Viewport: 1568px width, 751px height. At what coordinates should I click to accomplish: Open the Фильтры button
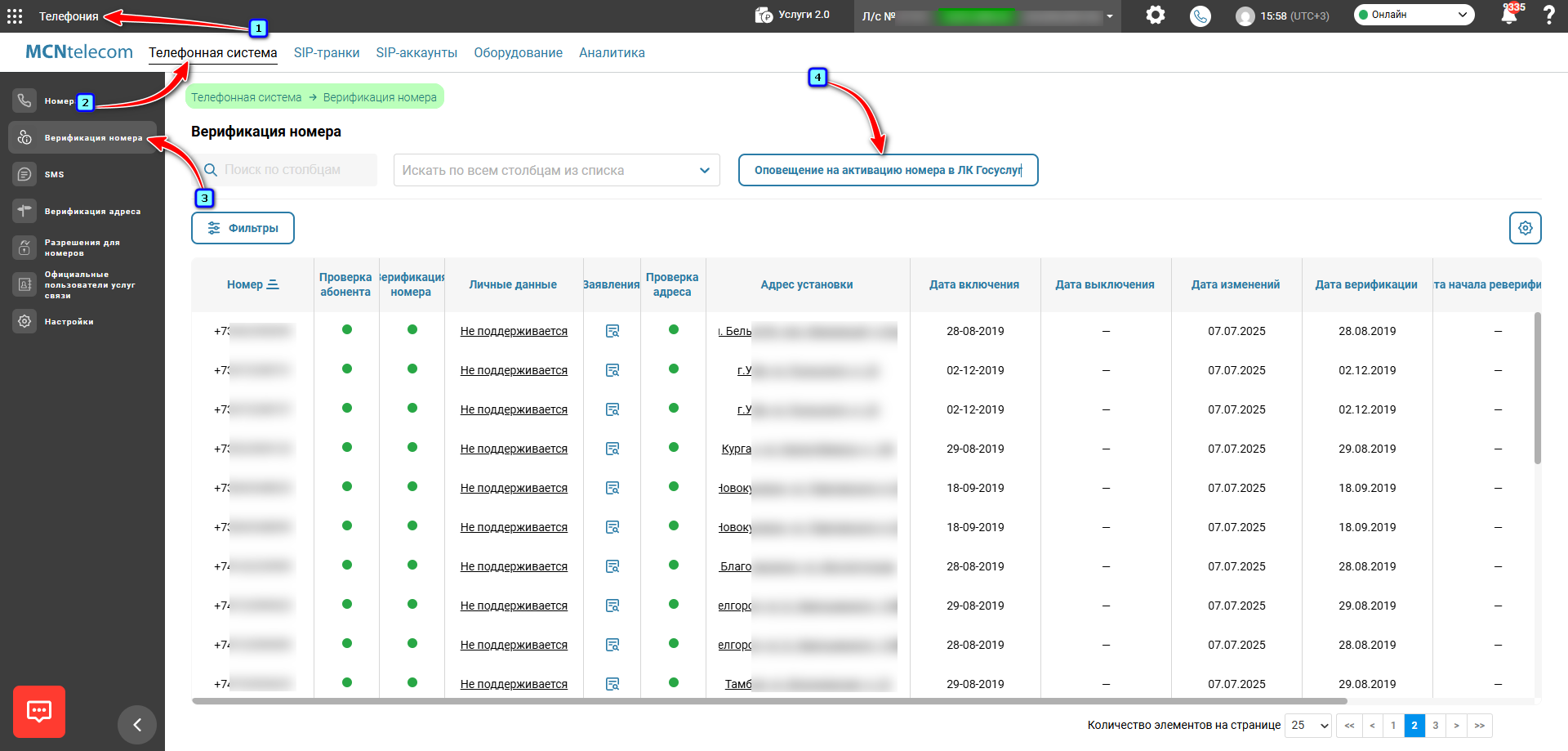tap(243, 228)
